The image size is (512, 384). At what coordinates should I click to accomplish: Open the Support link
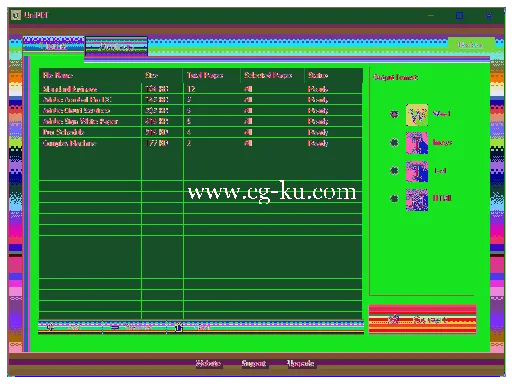pyautogui.click(x=254, y=363)
